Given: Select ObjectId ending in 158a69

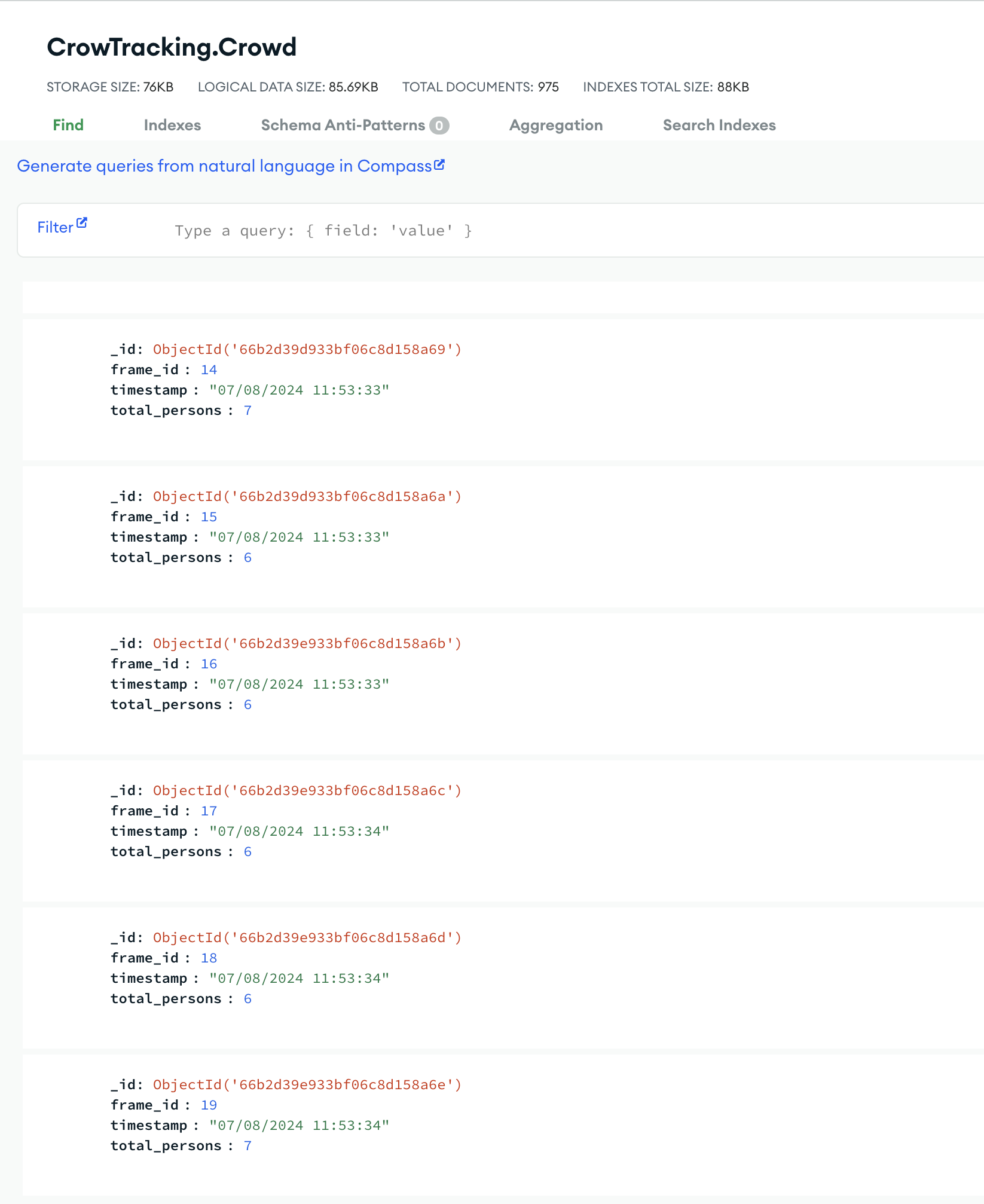Looking at the screenshot, I should [x=308, y=349].
